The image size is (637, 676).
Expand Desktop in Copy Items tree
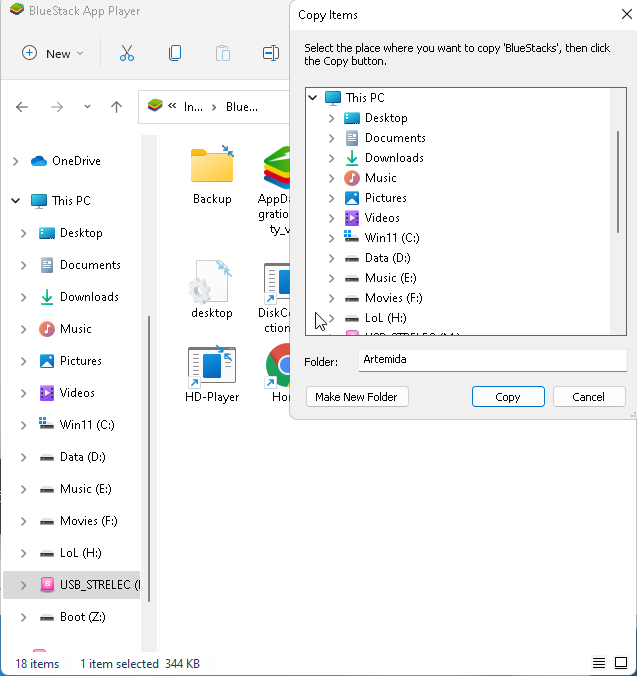tap(331, 118)
